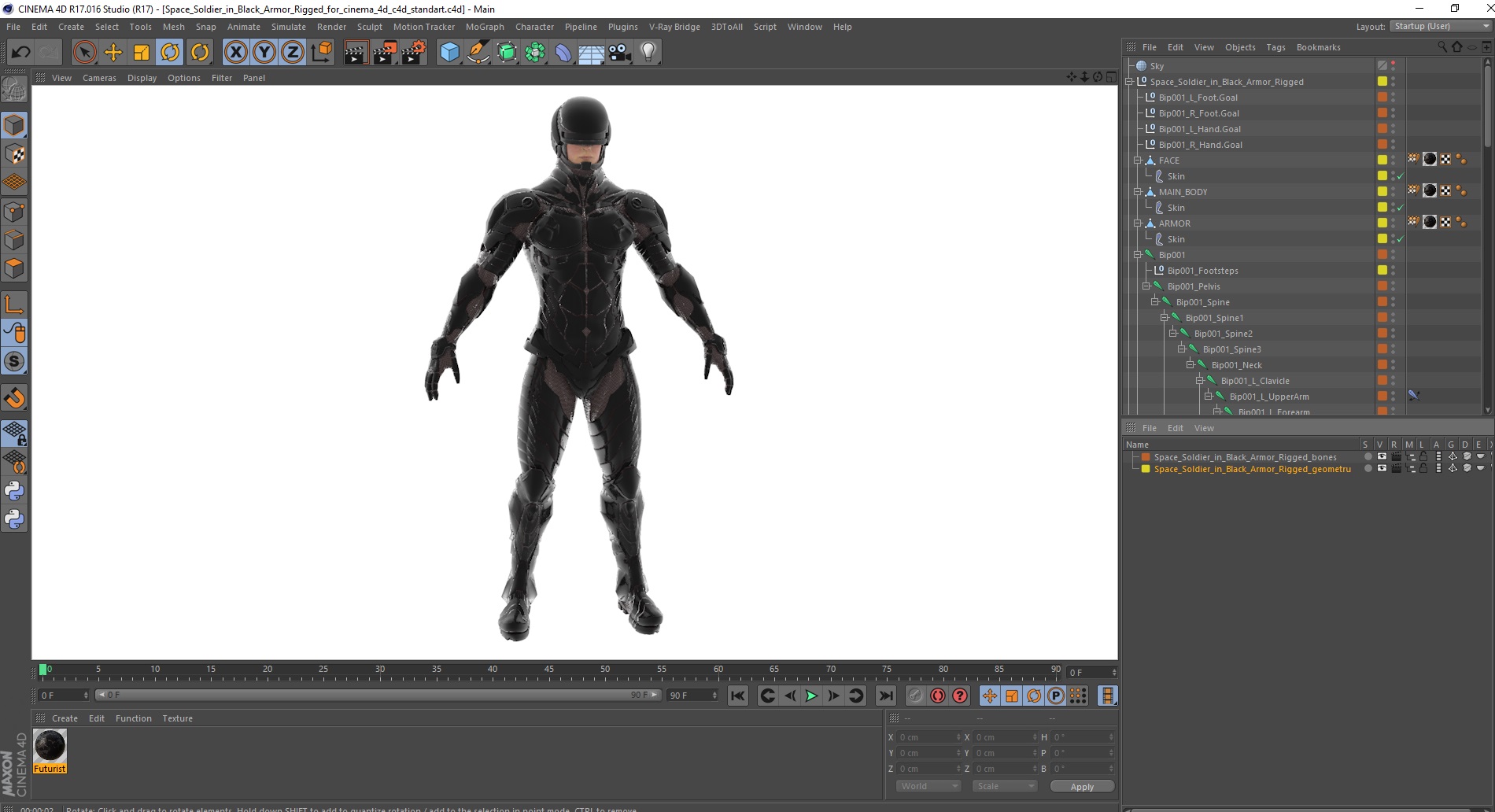
Task: Open the Array modeling objects icon
Action: click(535, 53)
